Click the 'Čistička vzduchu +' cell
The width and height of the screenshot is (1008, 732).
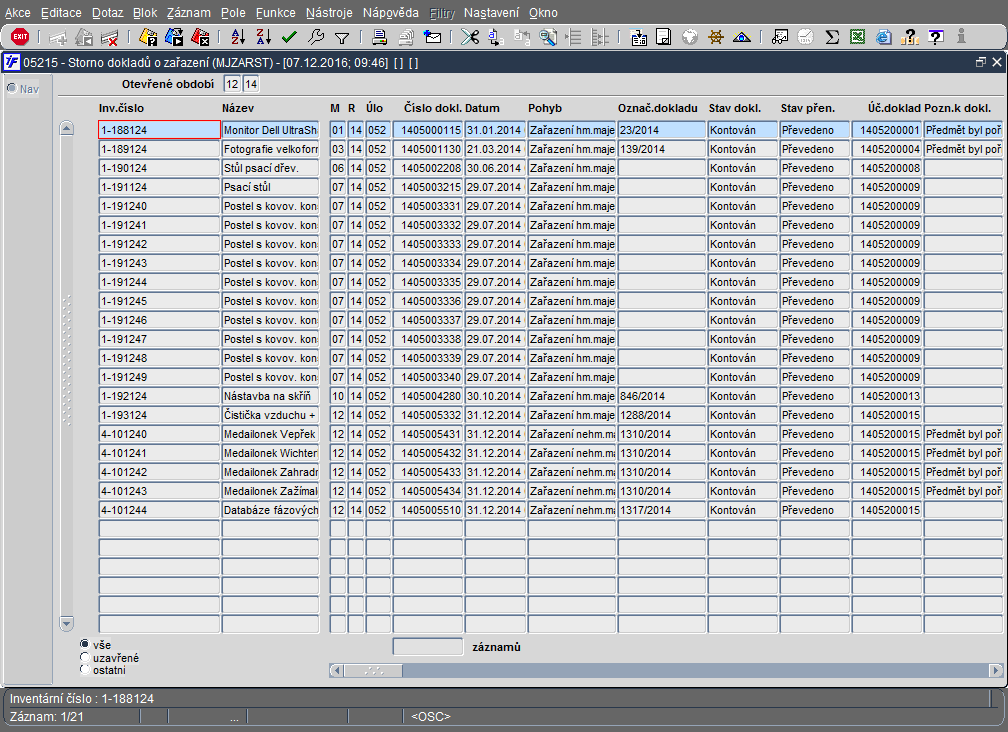pyautogui.click(x=271, y=415)
